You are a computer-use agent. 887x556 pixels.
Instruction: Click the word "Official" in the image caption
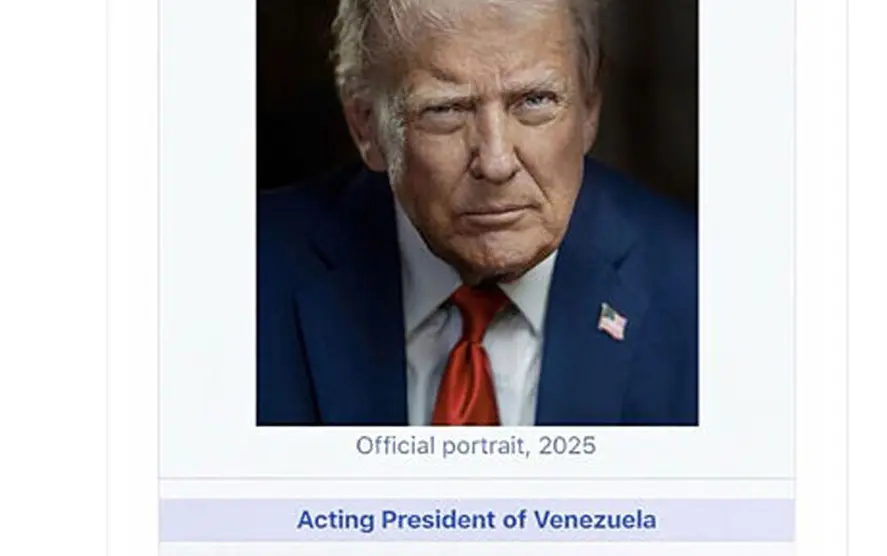[395, 446]
